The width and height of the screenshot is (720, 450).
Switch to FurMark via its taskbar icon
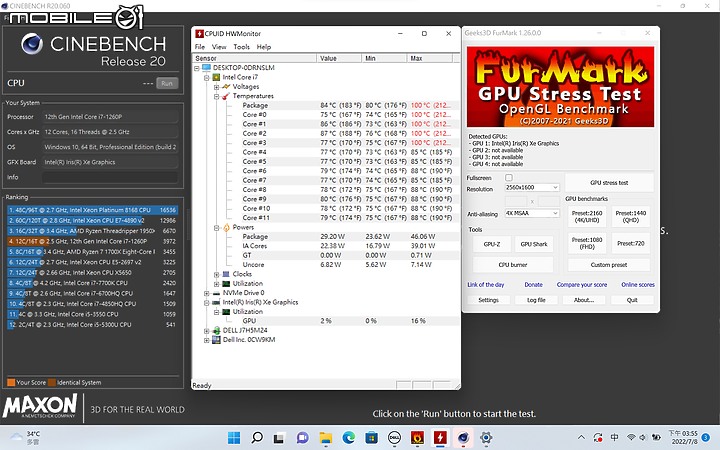tap(417, 438)
